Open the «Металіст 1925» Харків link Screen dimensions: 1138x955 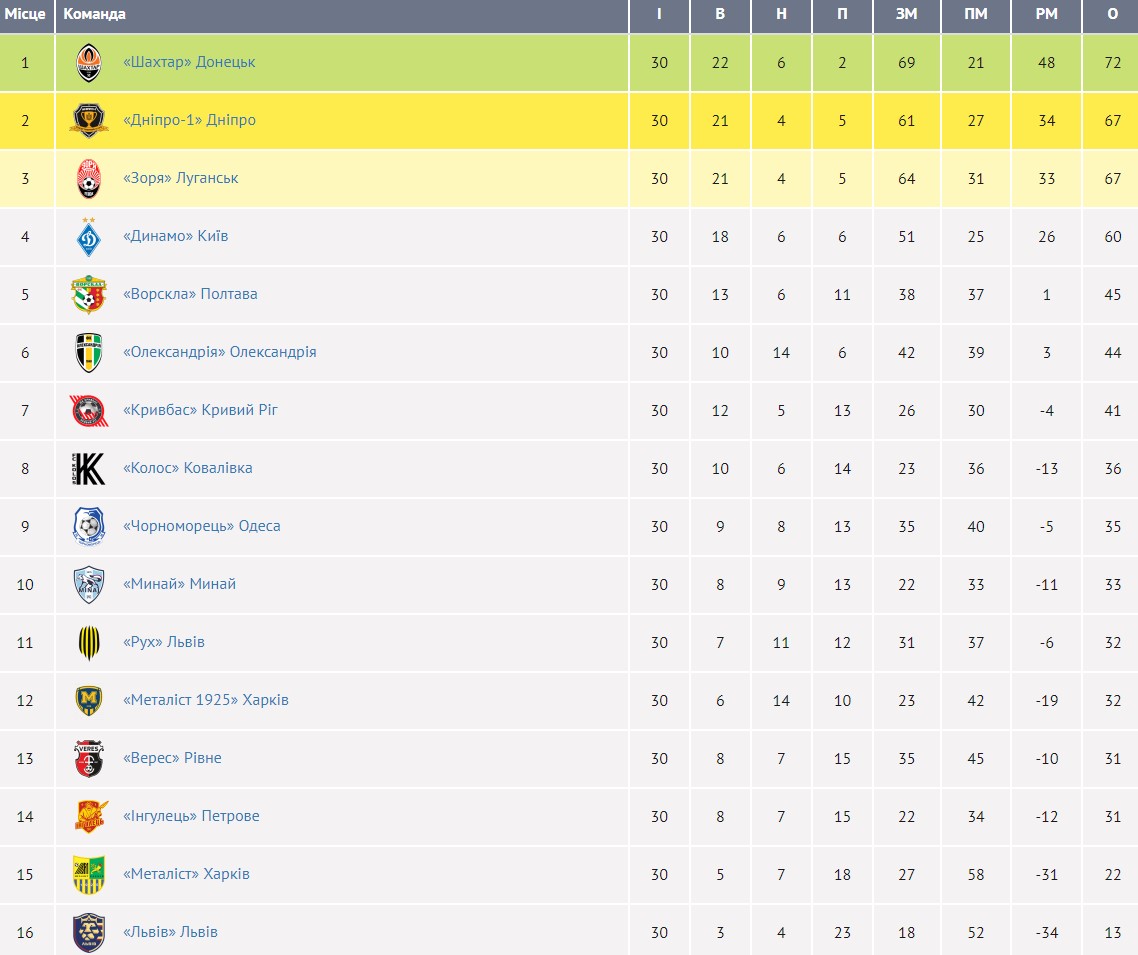tap(205, 700)
